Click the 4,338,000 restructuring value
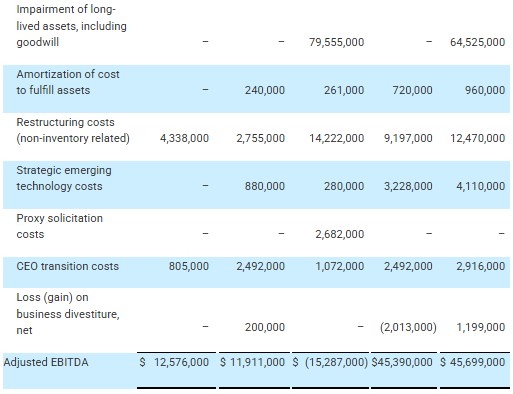Viewport: 513px width, 394px height. [x=184, y=138]
